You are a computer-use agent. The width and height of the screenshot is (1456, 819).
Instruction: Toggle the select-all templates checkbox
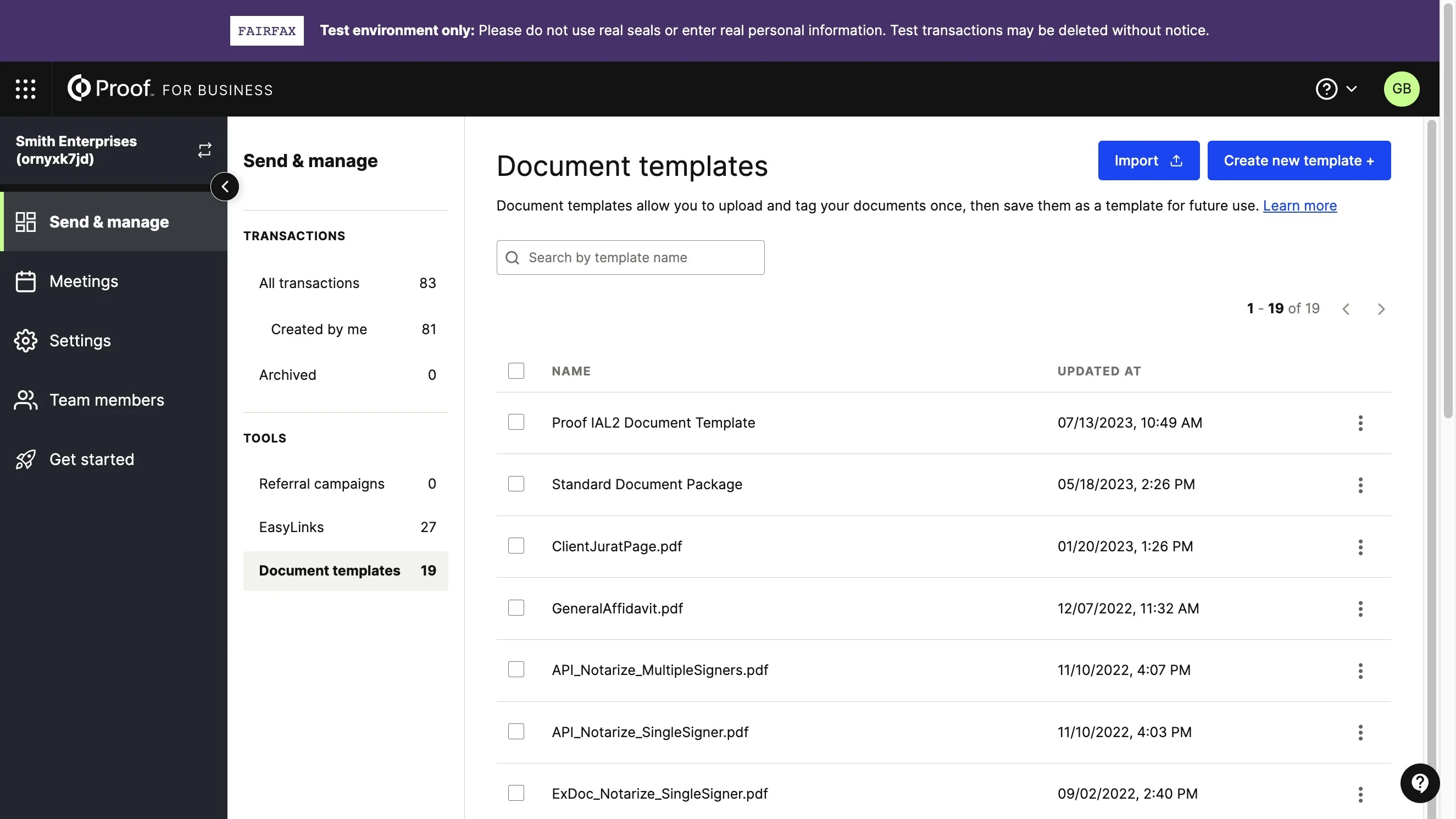pyautogui.click(x=515, y=371)
